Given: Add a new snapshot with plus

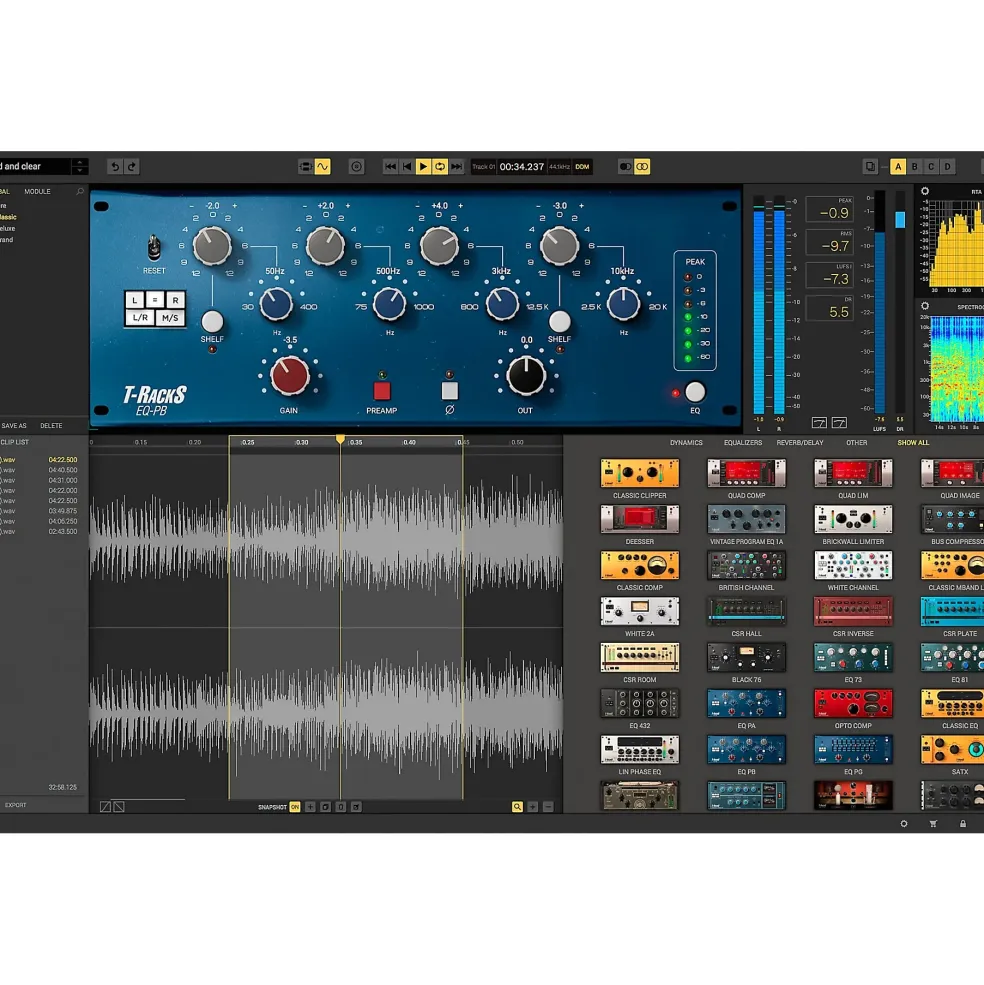Looking at the screenshot, I should (310, 807).
